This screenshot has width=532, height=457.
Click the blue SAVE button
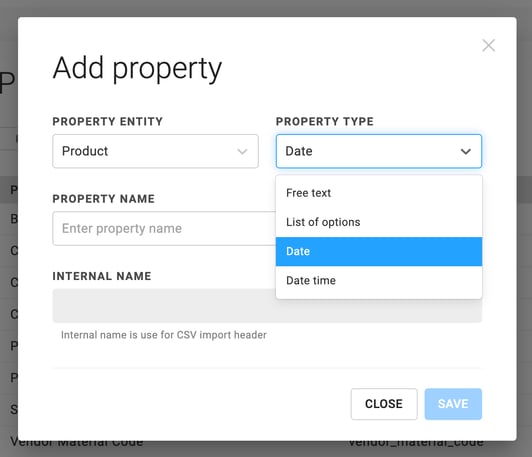(453, 404)
